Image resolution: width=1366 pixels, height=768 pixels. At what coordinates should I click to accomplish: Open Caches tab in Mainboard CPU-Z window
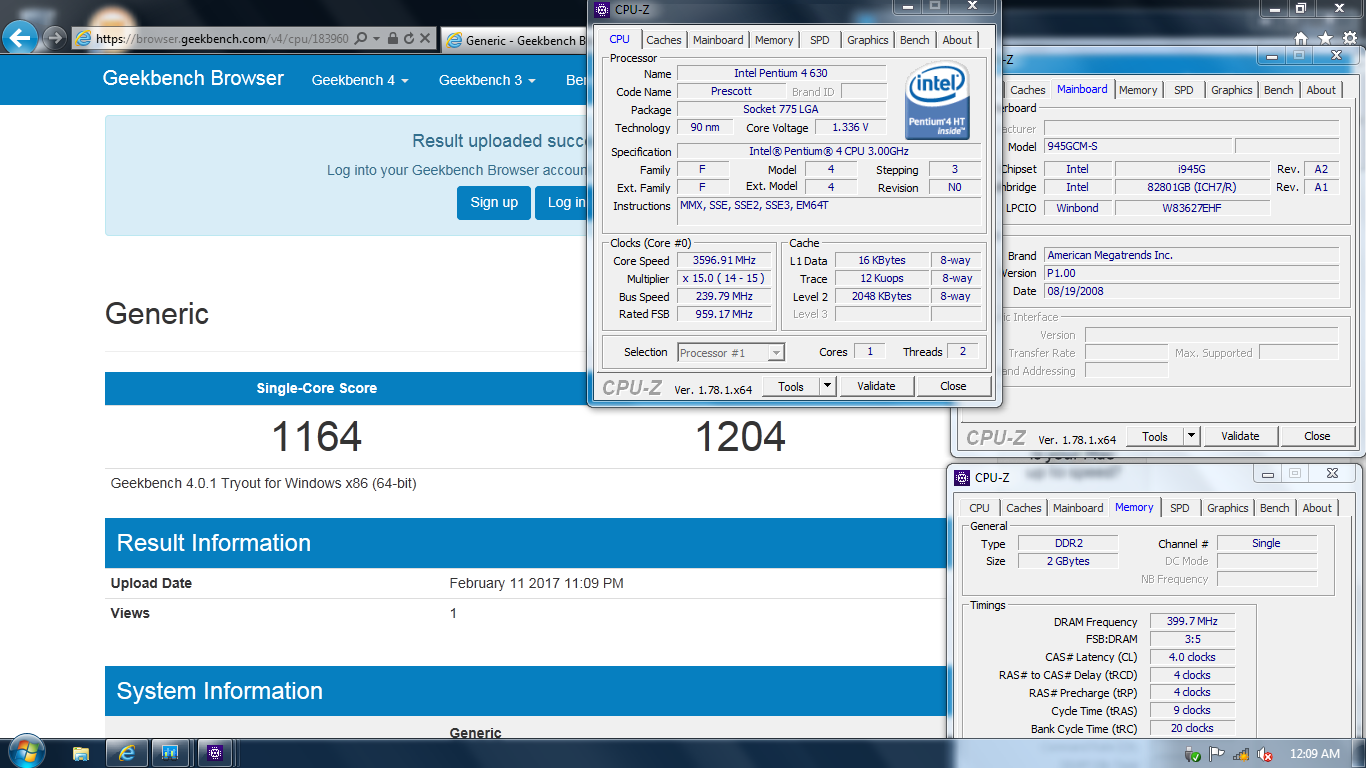[1027, 90]
